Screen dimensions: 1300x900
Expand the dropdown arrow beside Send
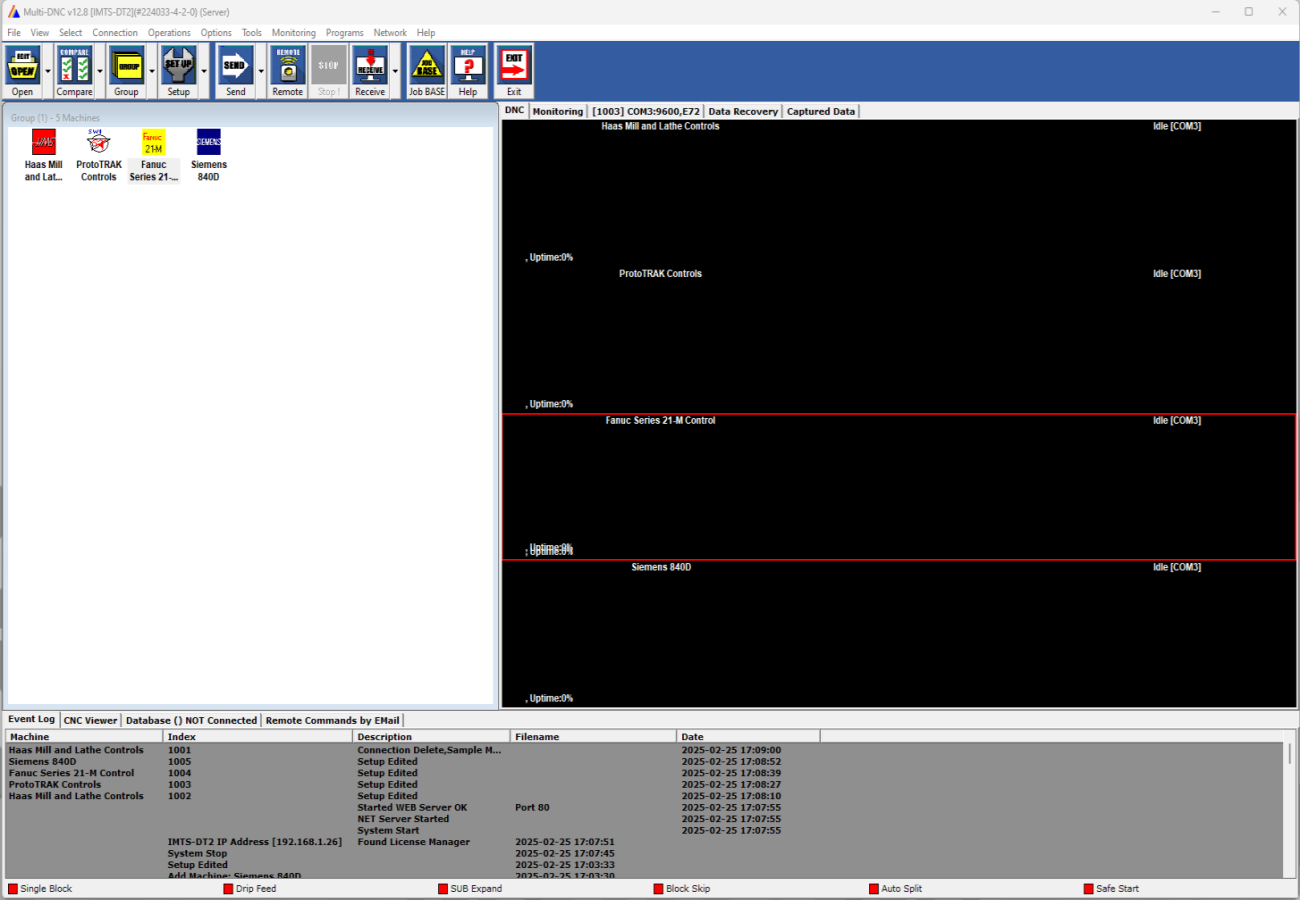pos(261,71)
